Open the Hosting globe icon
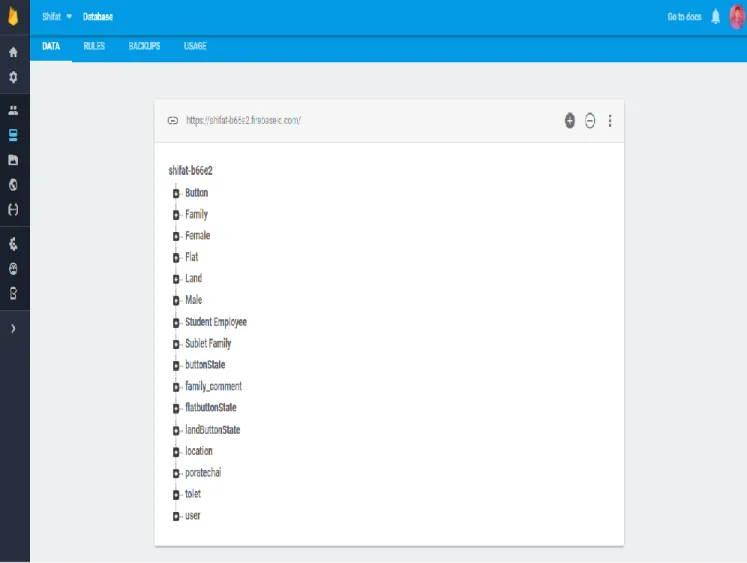 13,185
